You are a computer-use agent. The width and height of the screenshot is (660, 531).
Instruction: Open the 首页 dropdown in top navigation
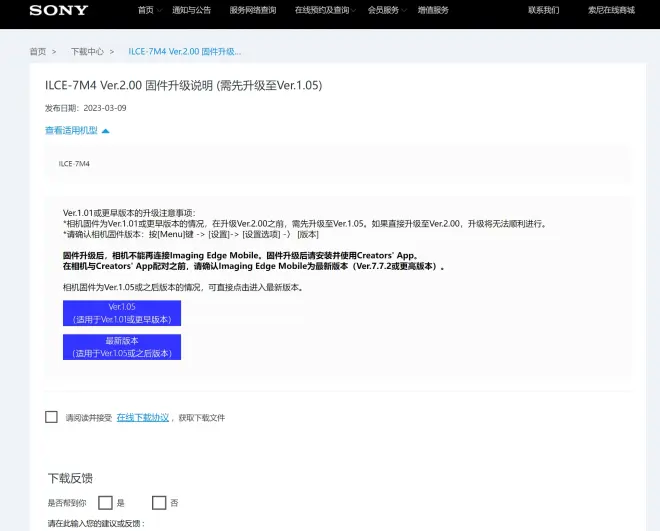[148, 10]
